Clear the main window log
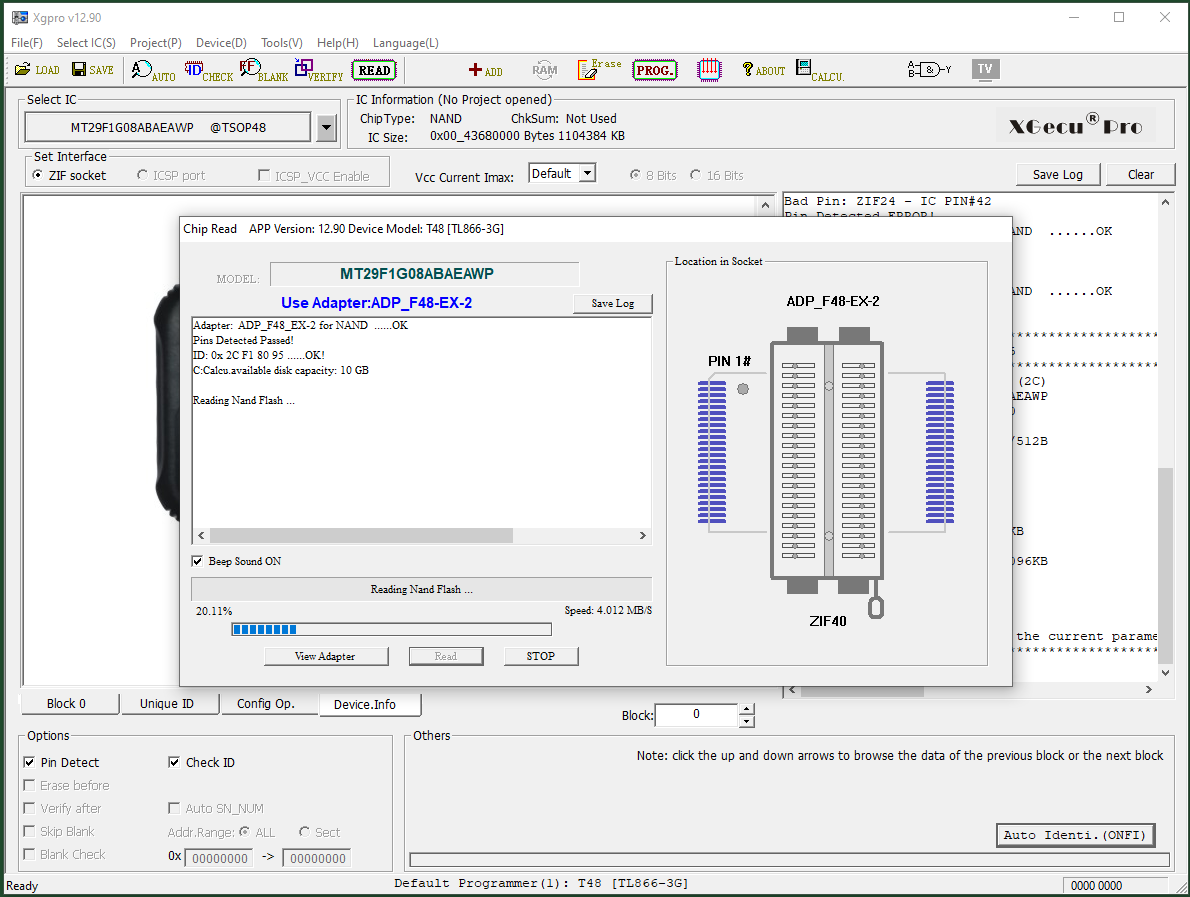Viewport: 1190px width, 897px height. point(1141,175)
